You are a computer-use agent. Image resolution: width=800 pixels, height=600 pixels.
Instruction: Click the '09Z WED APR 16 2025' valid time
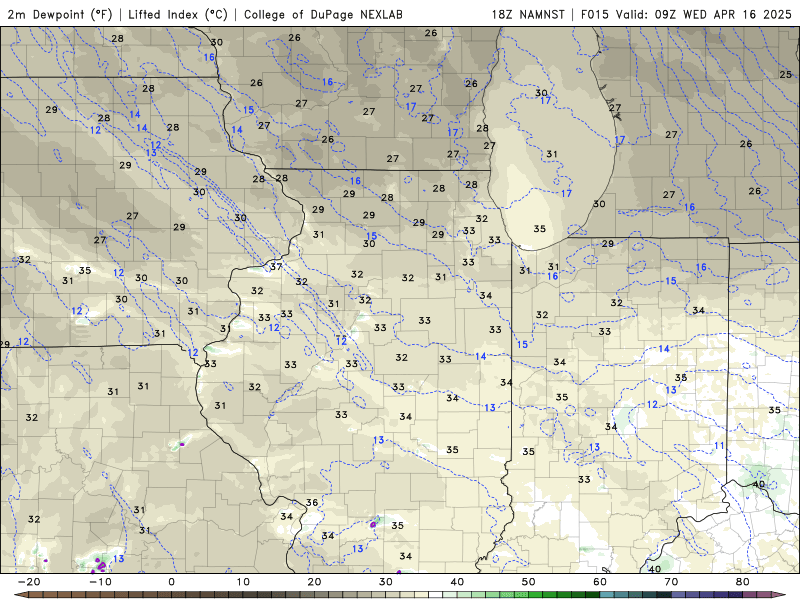(x=723, y=14)
